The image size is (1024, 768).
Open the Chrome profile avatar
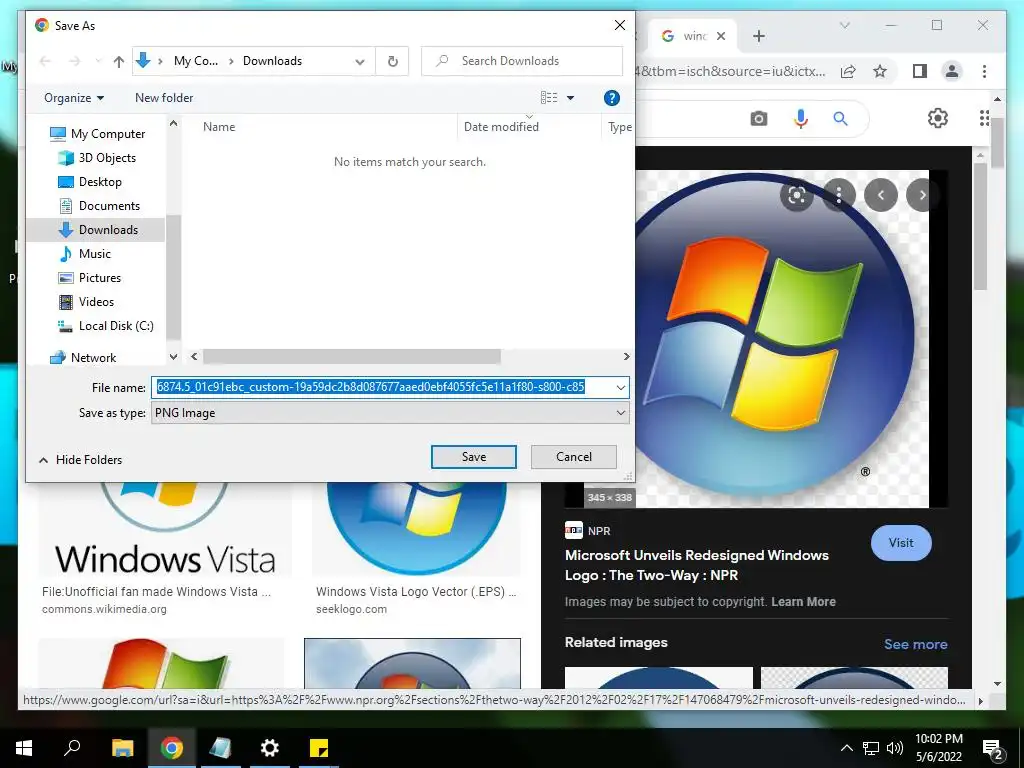coord(952,71)
